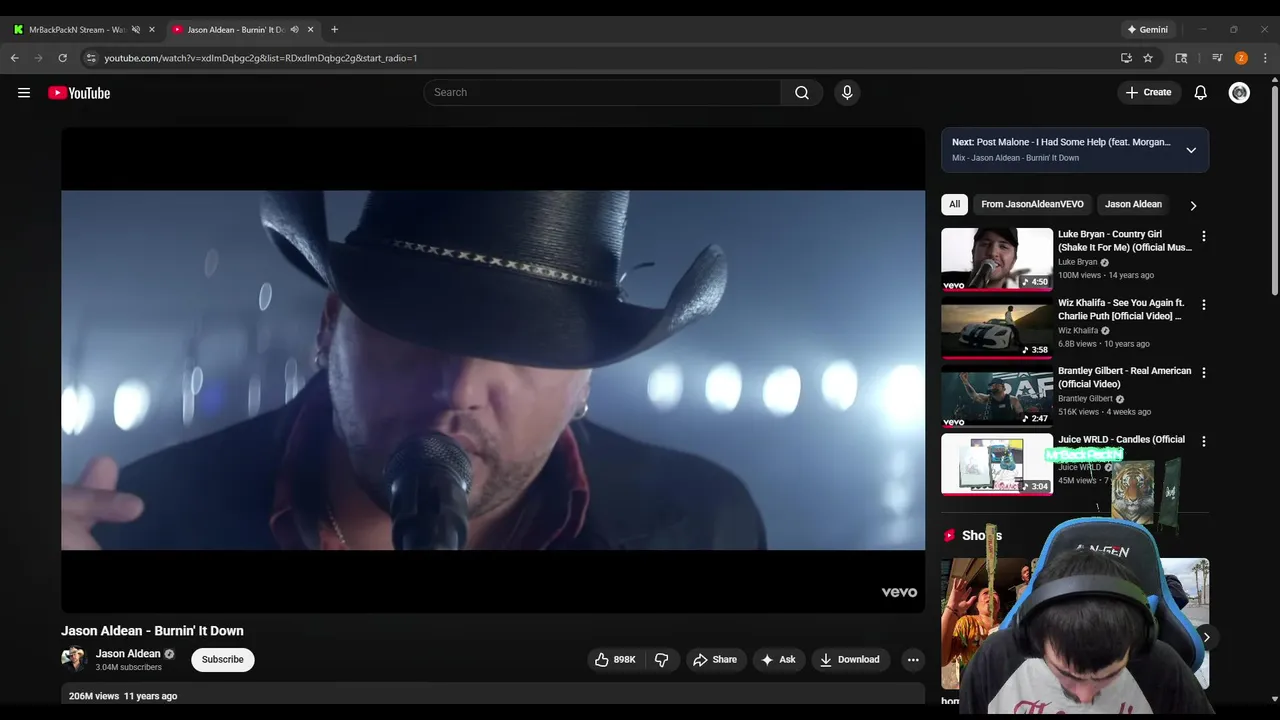Select the Jason Aldean filter chip
The width and height of the screenshot is (1280, 720).
1133,204
